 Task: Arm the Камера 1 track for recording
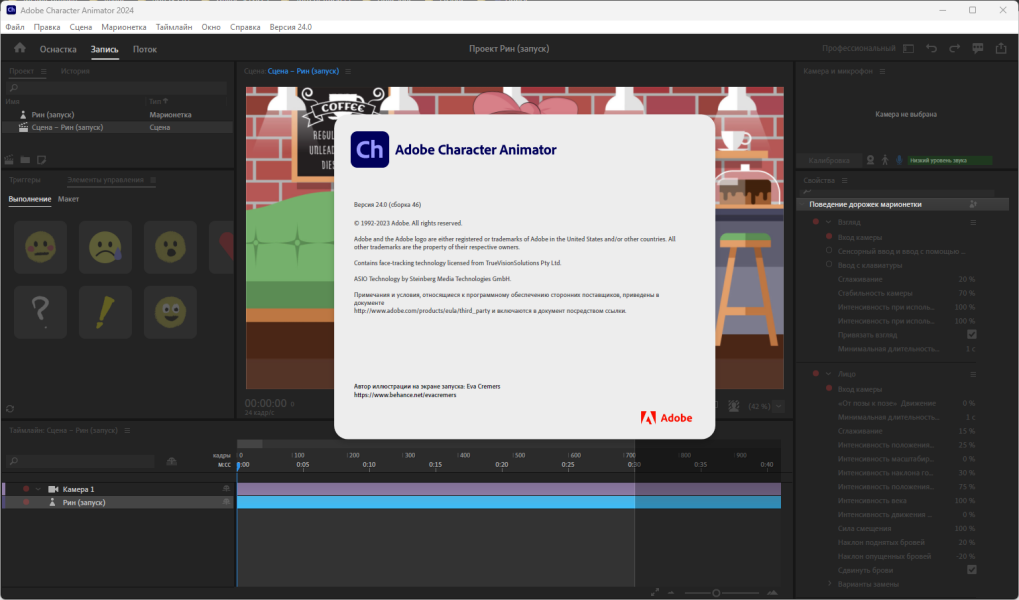[26, 489]
